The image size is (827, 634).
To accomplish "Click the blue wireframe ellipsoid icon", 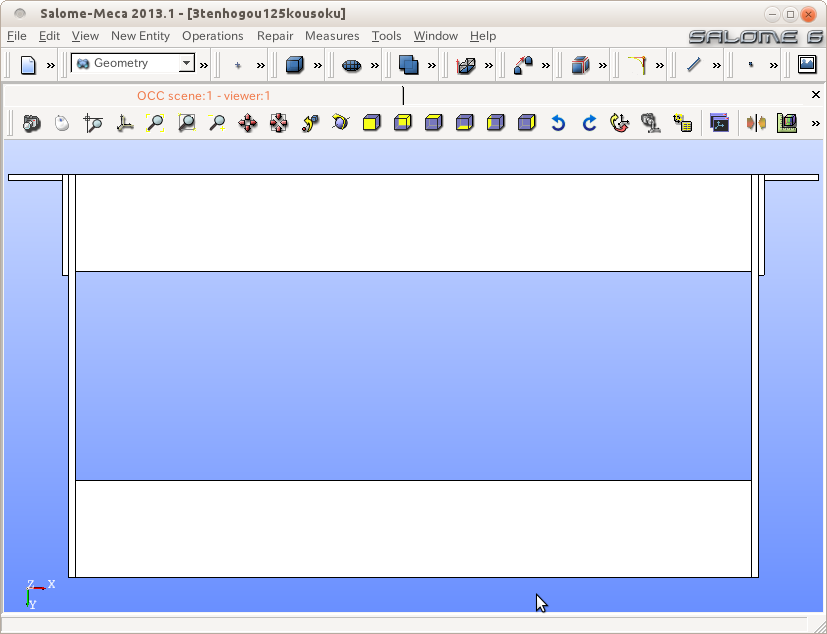I will point(351,65).
